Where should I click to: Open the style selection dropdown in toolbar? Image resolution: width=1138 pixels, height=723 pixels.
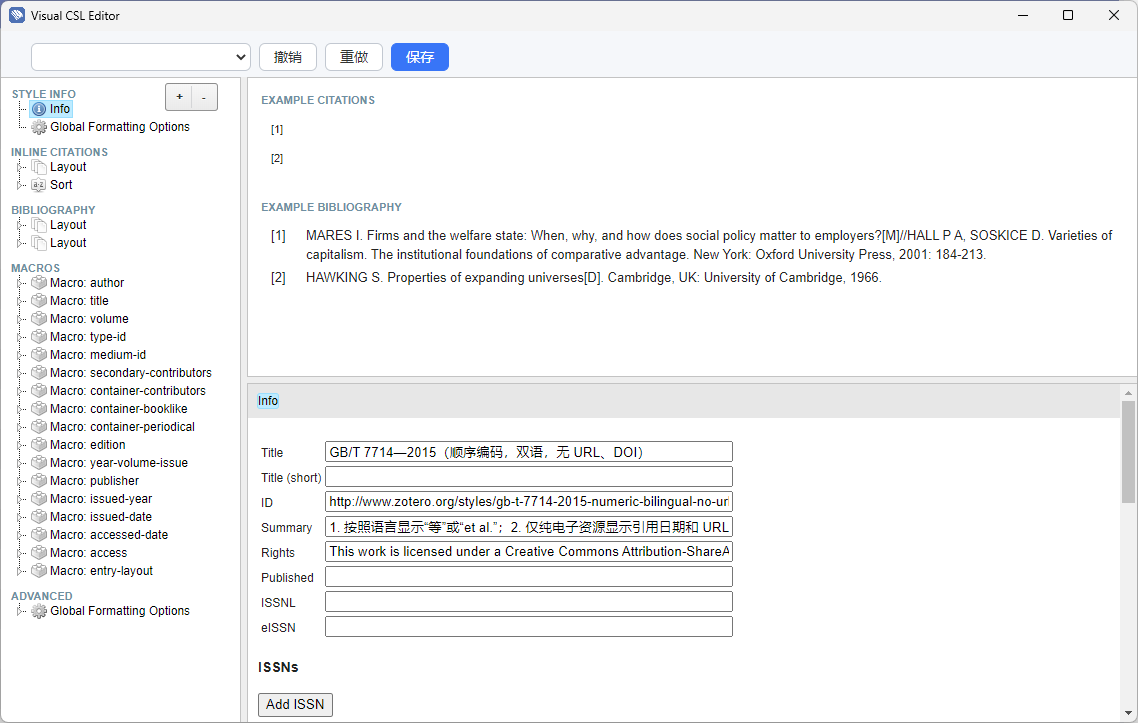[140, 57]
